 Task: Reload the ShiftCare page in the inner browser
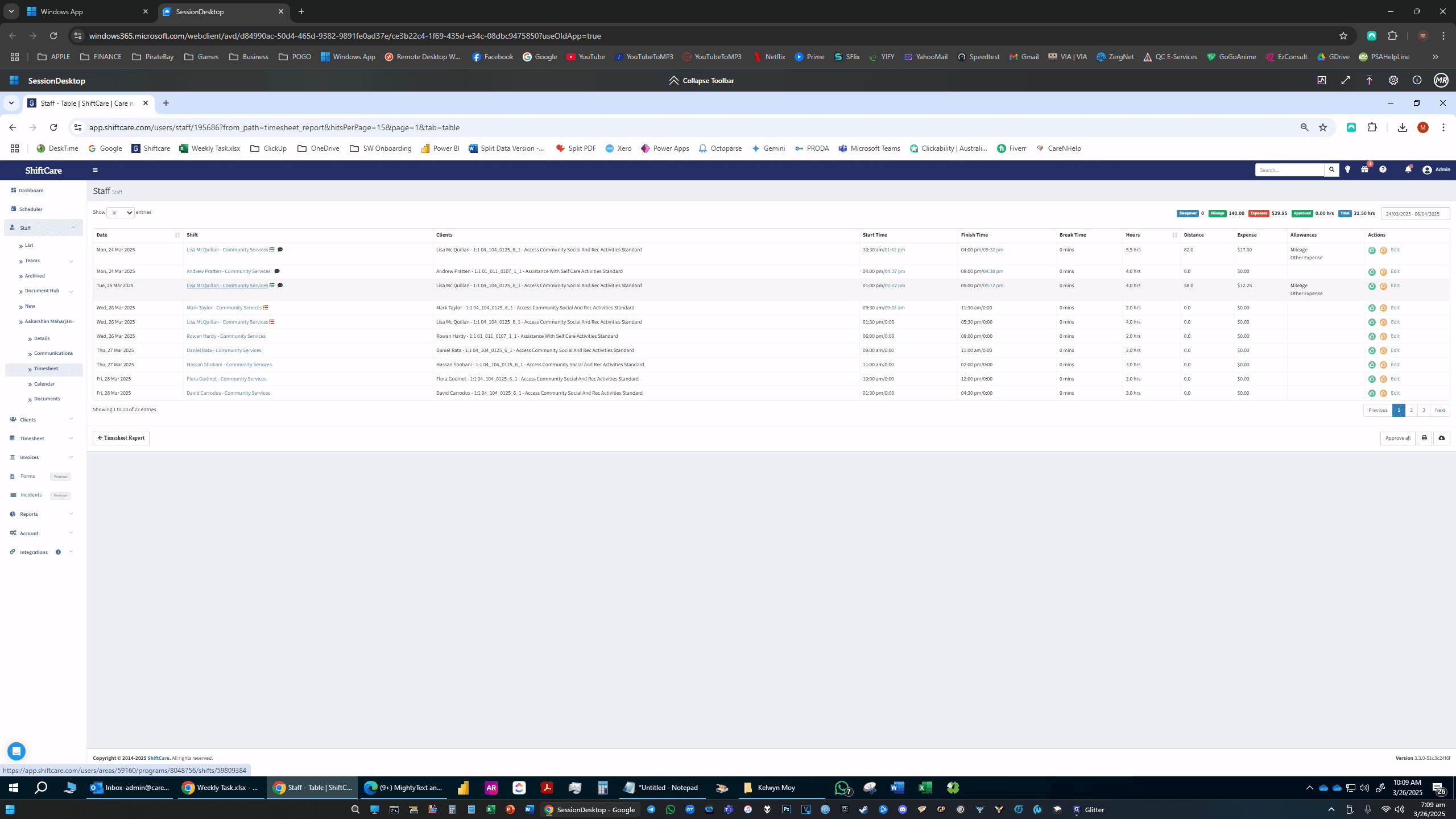pyautogui.click(x=53, y=127)
